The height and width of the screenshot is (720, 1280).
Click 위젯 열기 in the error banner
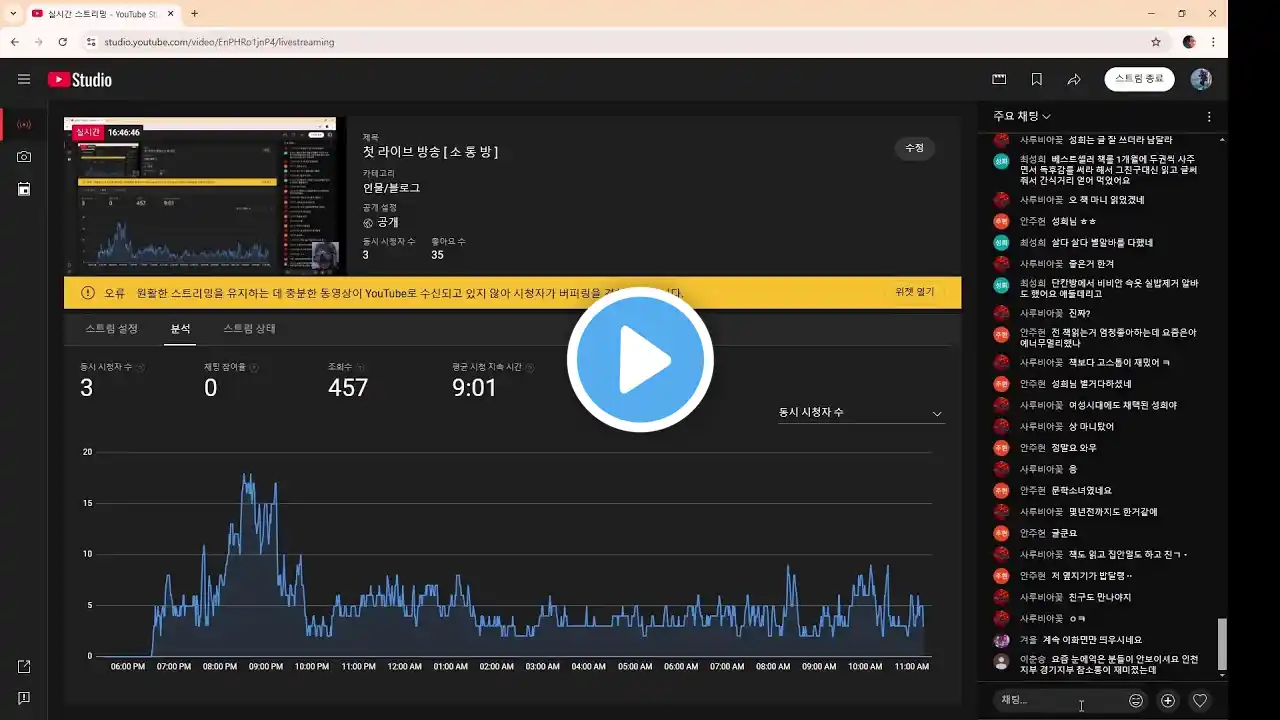coord(915,292)
